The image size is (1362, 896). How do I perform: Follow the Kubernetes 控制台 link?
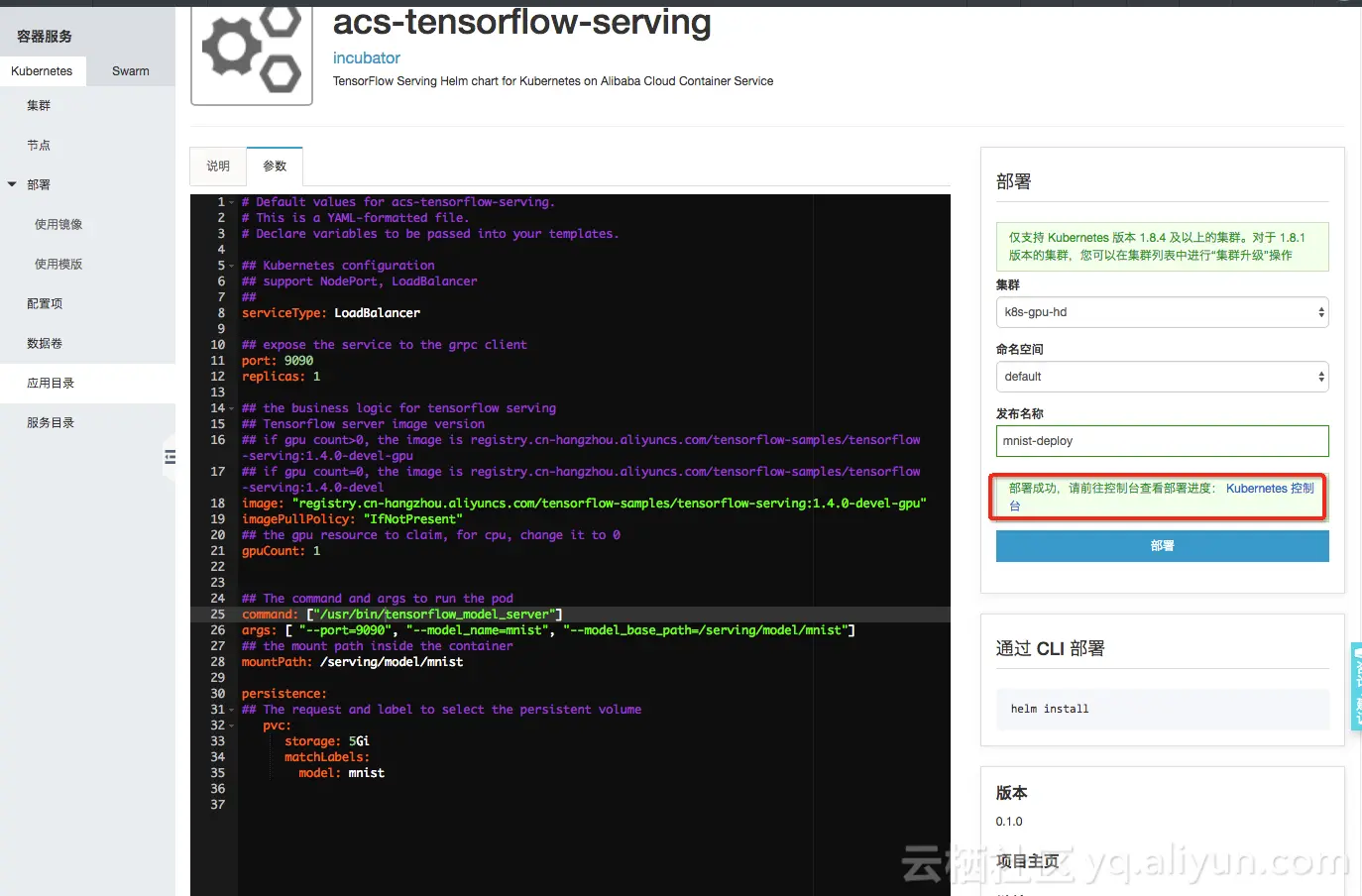1270,489
